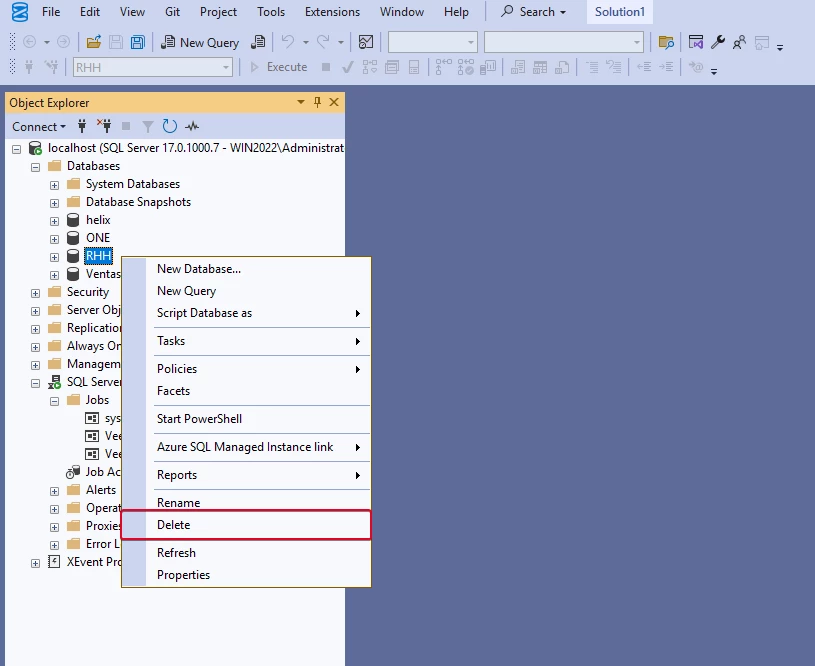
Task: Open the Edit menu
Action: click(89, 11)
